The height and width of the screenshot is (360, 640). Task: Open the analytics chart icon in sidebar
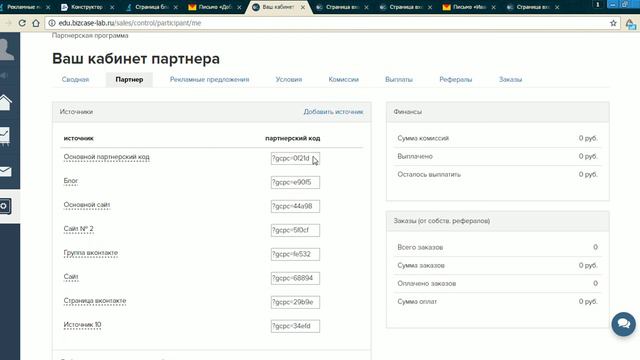(x=5, y=136)
